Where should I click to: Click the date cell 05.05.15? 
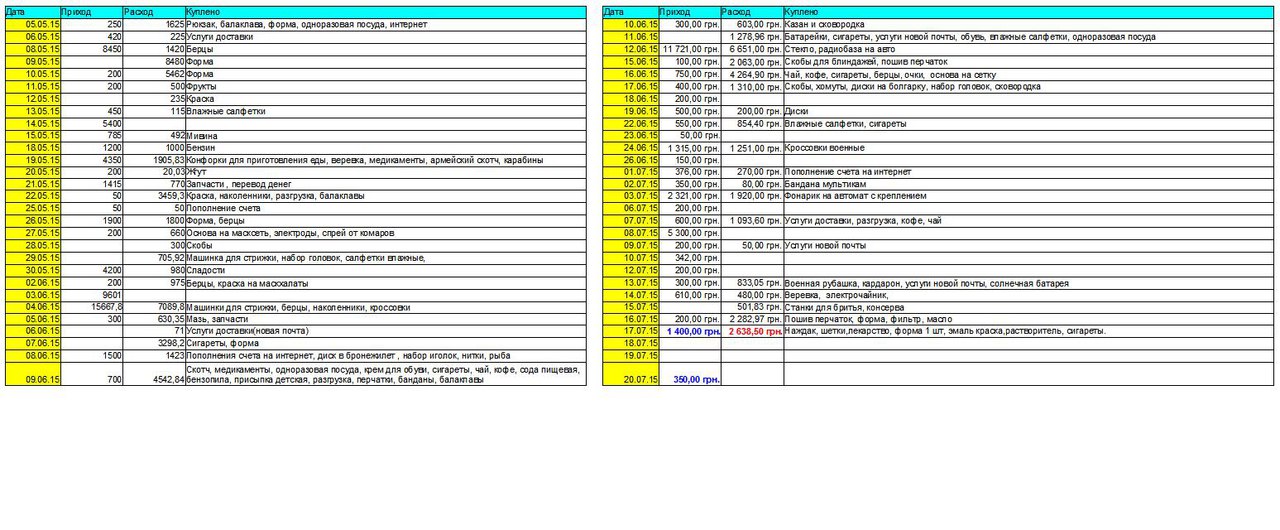point(32,24)
